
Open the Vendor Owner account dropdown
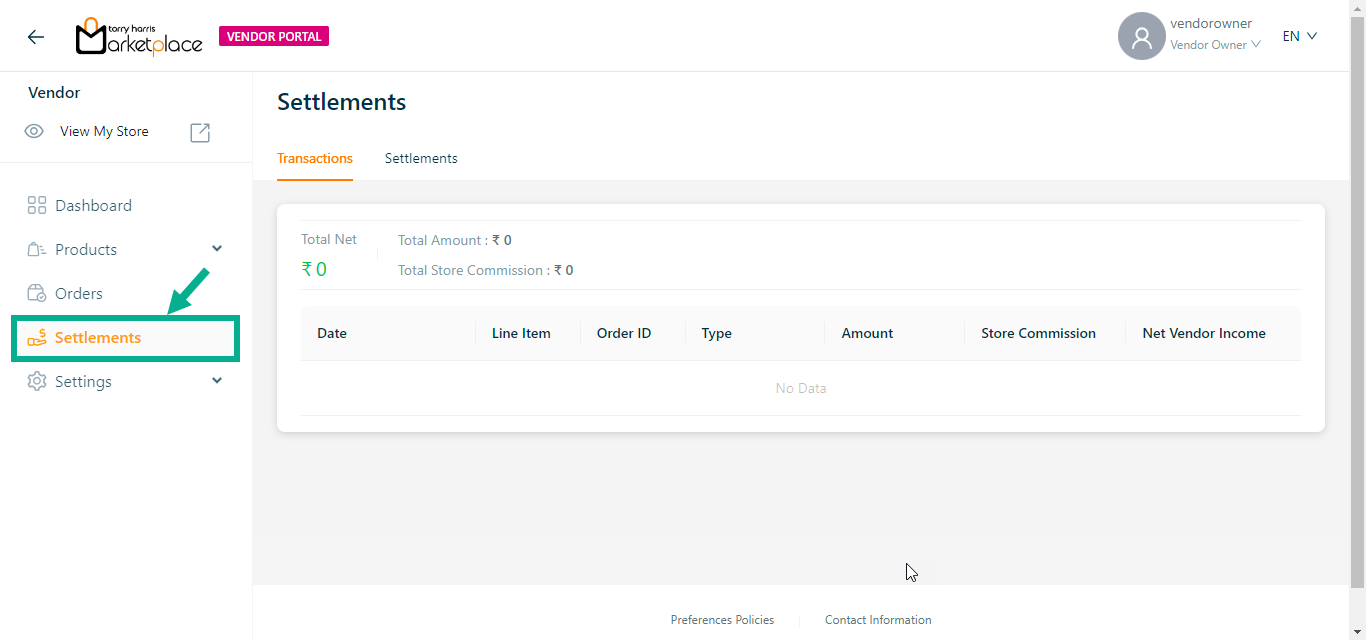1215,45
